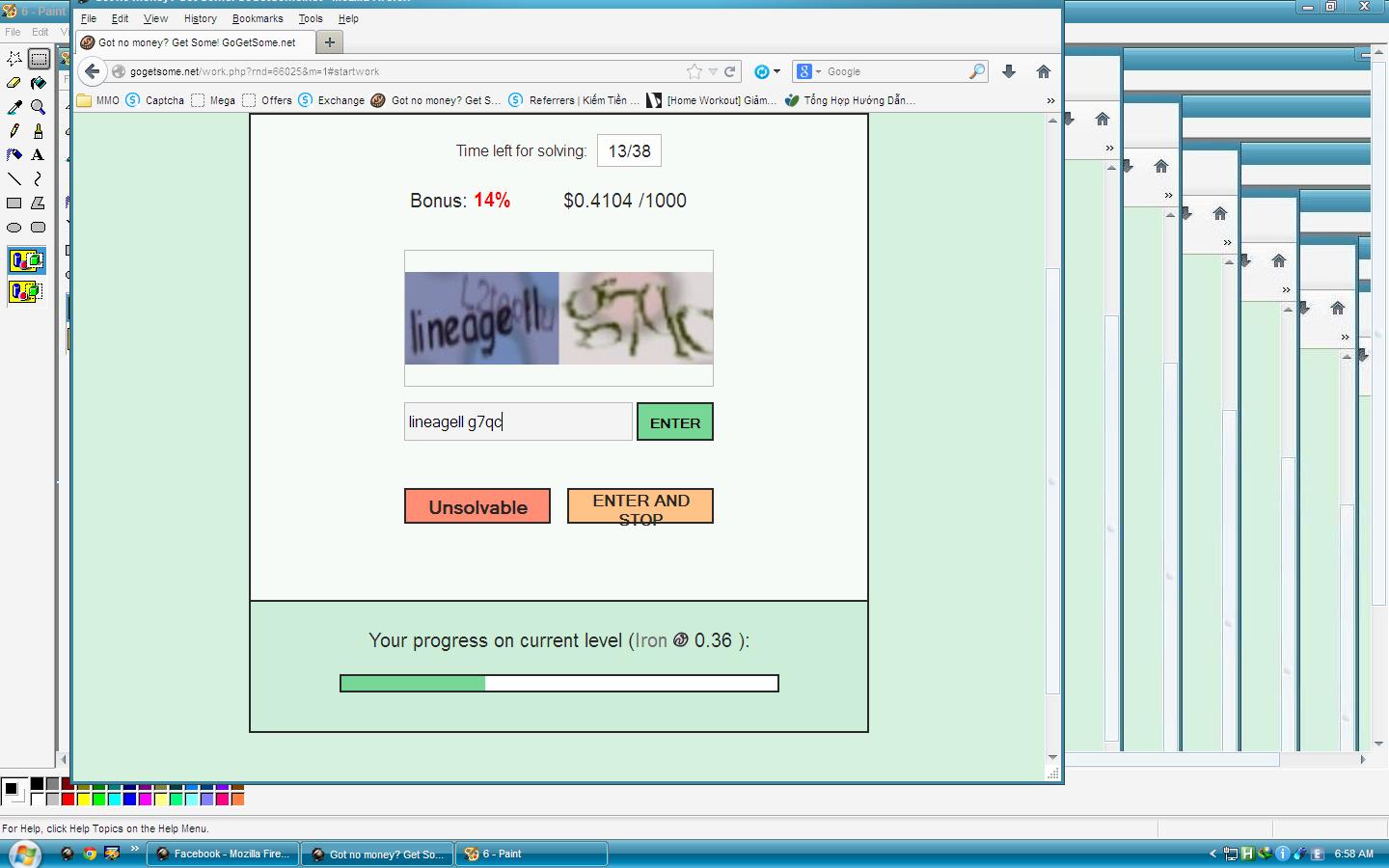Screen dimensions: 1389x868
Task: Pick the yellow color swatch
Action: [83, 799]
